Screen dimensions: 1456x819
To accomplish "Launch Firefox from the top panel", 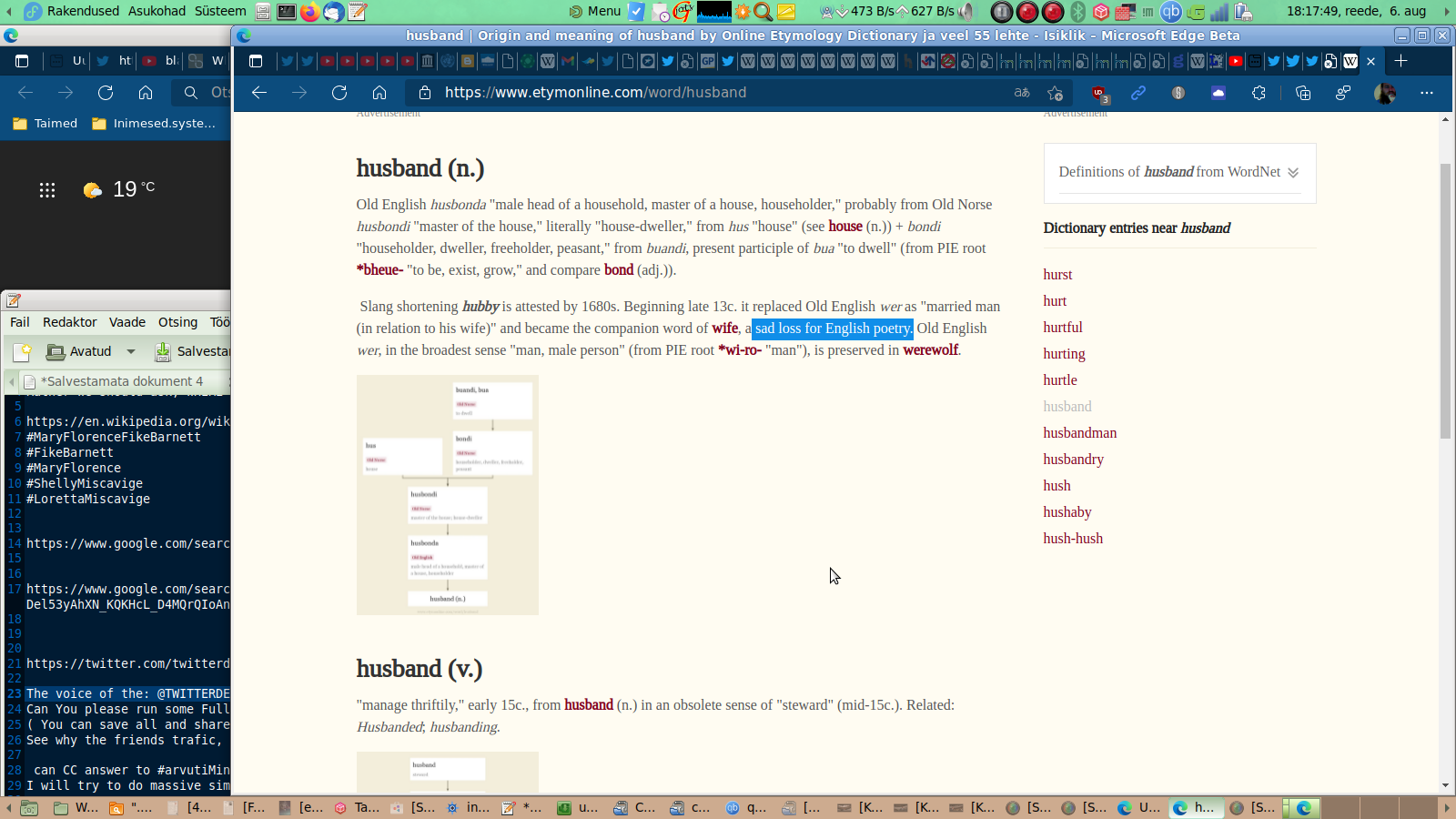I will [x=310, y=12].
